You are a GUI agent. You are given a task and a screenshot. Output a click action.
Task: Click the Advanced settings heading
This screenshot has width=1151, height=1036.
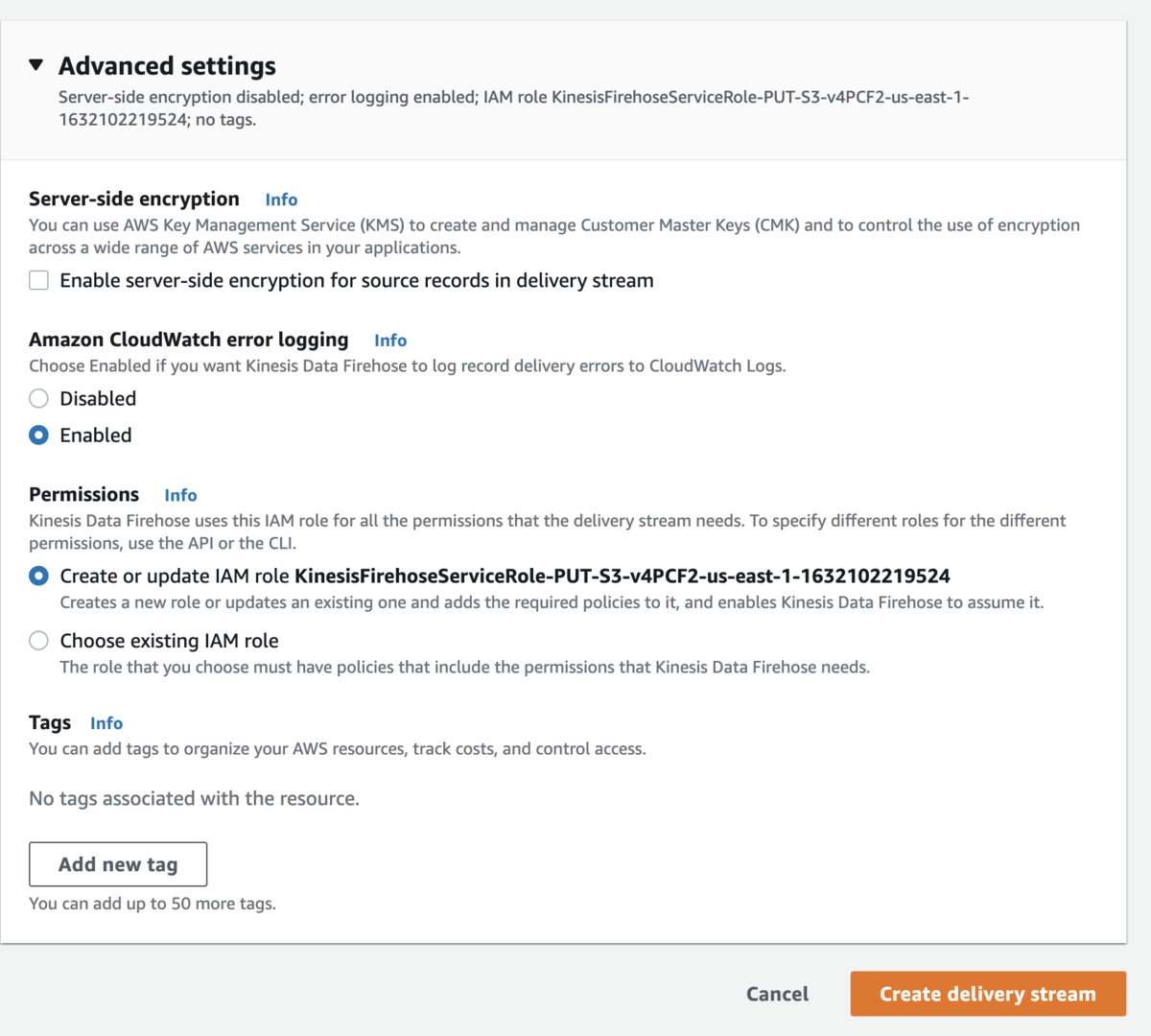point(167,65)
